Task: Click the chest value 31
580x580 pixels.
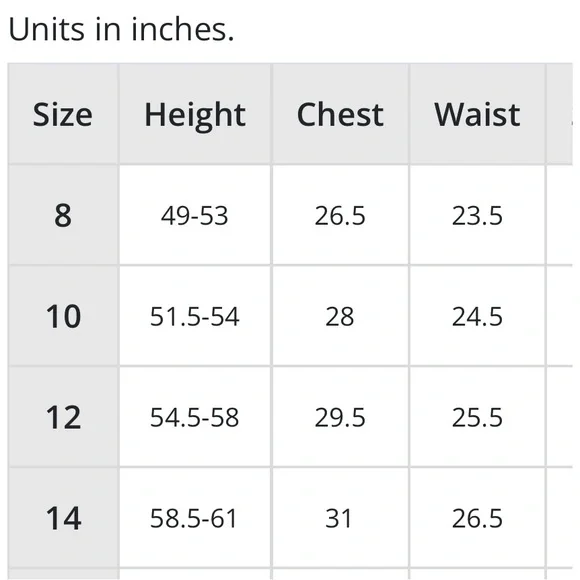Action: [340, 518]
